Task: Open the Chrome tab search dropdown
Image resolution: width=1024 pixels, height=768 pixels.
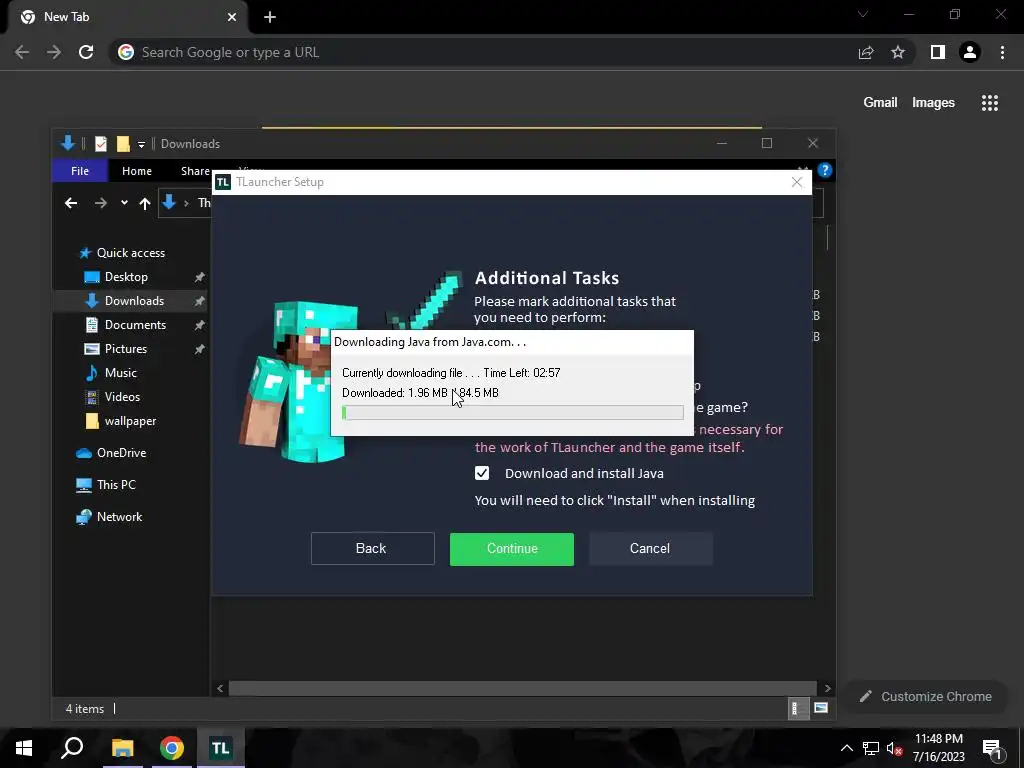Action: [x=863, y=14]
